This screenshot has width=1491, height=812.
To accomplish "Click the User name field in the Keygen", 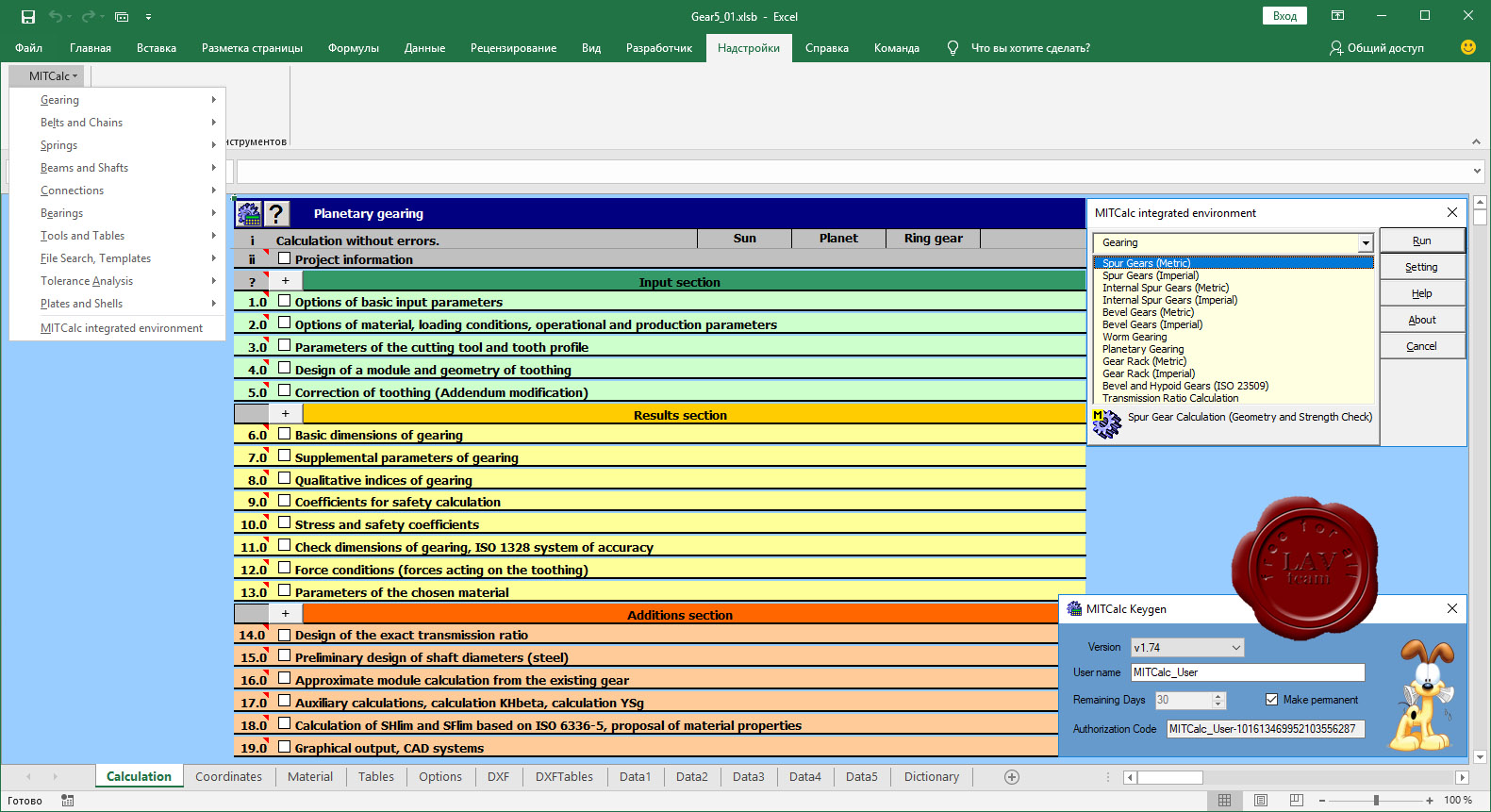I will pos(1248,672).
